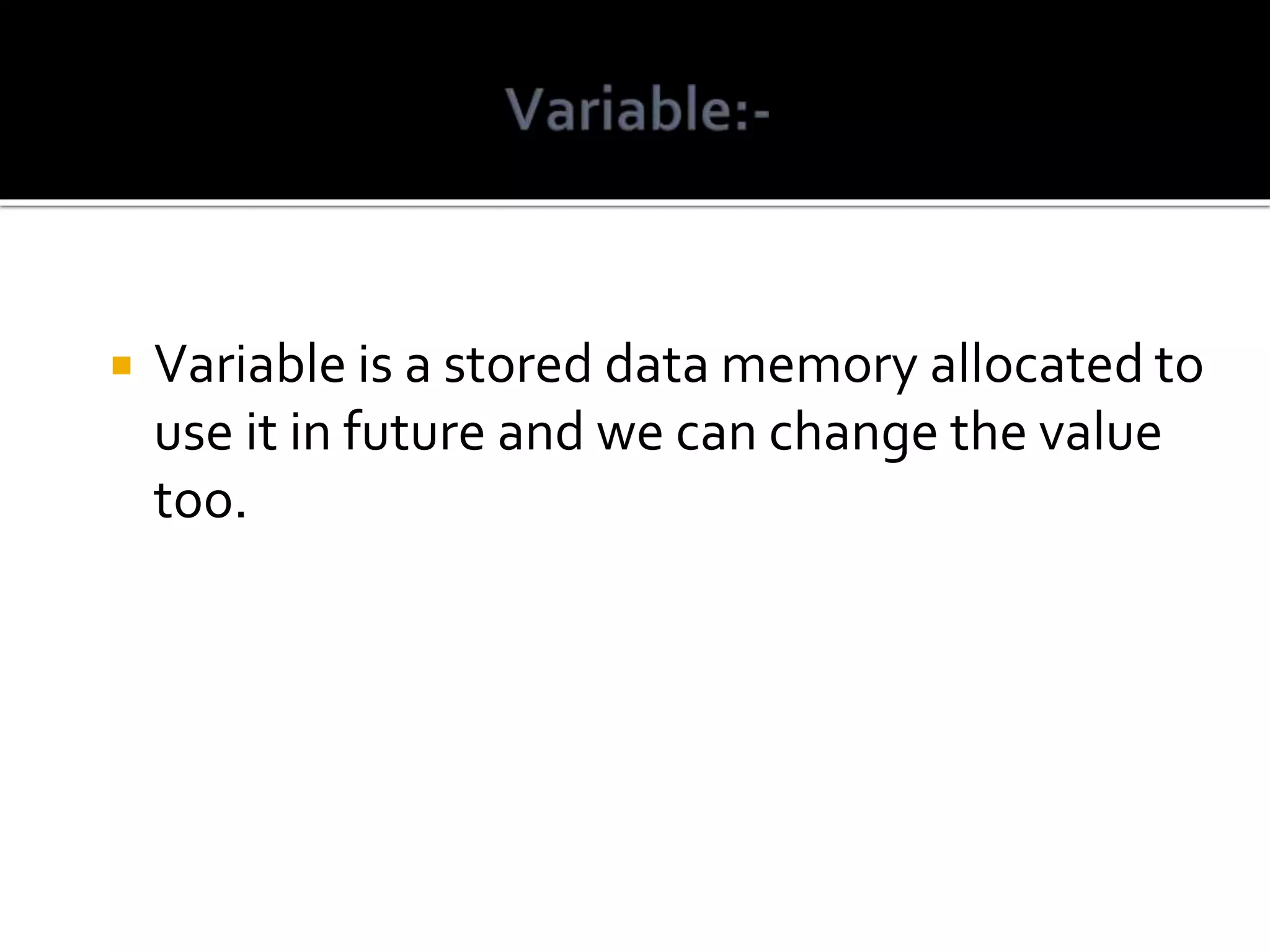
Task: Click the black header banner left of the title
Action: [x=248, y=105]
